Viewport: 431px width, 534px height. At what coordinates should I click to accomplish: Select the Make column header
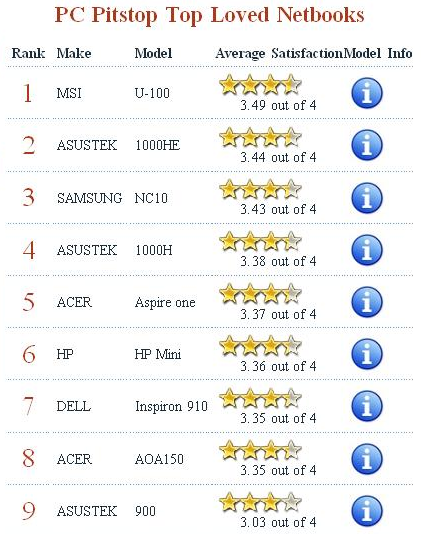tap(74, 53)
